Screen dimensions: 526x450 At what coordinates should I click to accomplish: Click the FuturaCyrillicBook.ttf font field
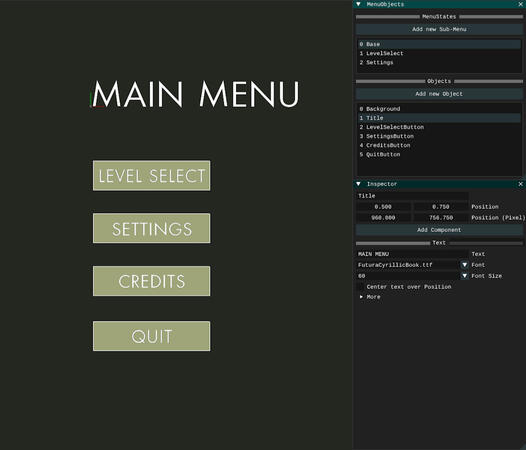point(408,265)
